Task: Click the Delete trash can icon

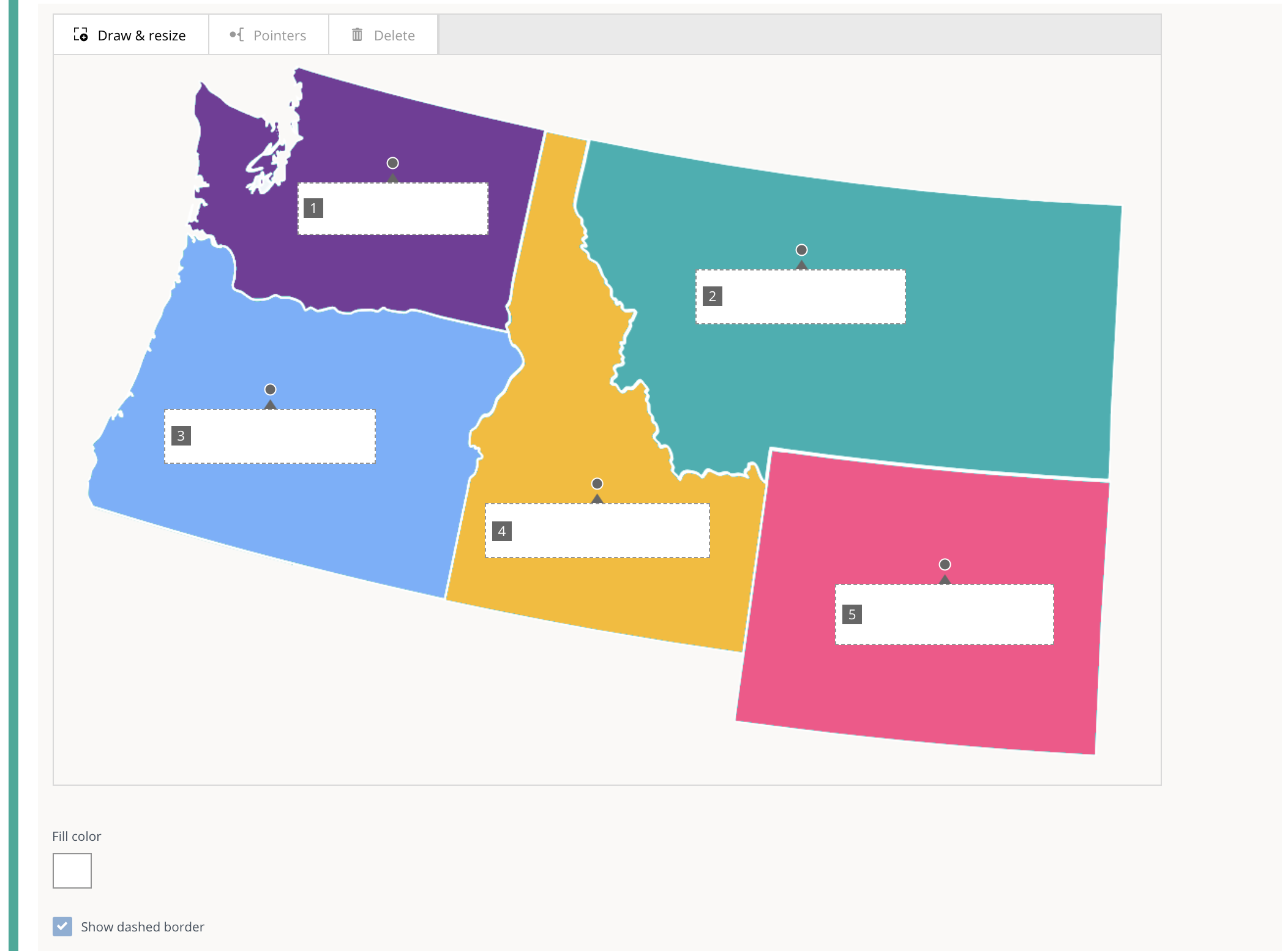Action: point(357,35)
